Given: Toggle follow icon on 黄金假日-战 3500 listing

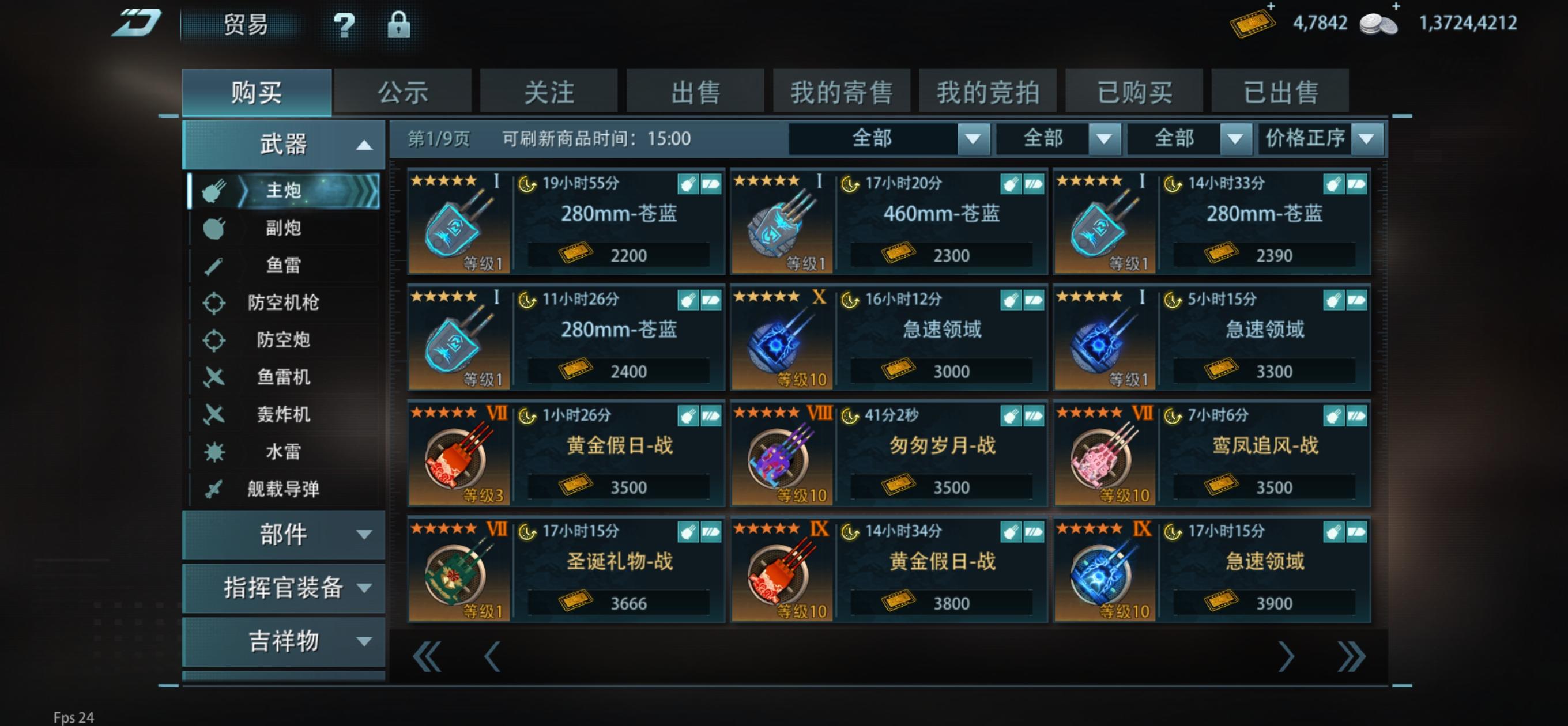Looking at the screenshot, I should click(688, 416).
